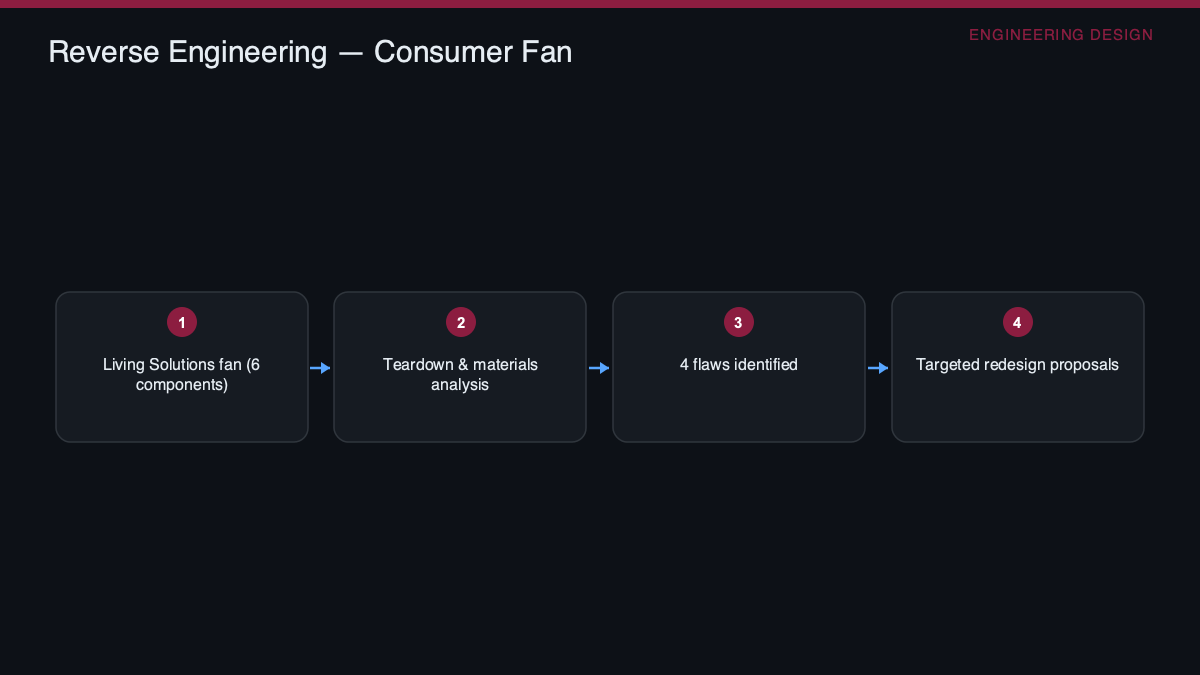The height and width of the screenshot is (675, 1200).
Task: Select the "Teardown & materials analysis" text
Action: click(460, 375)
